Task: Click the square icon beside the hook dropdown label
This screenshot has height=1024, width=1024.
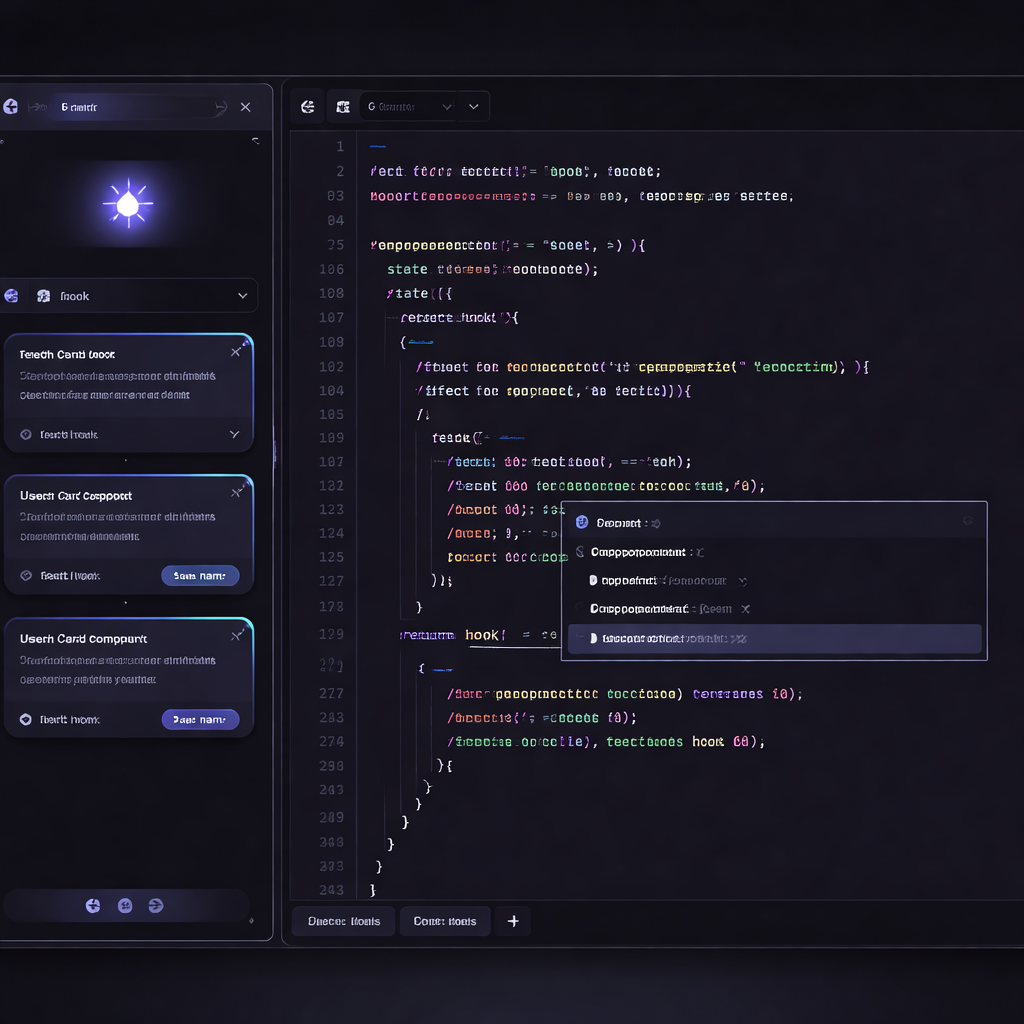Action: 43,296
